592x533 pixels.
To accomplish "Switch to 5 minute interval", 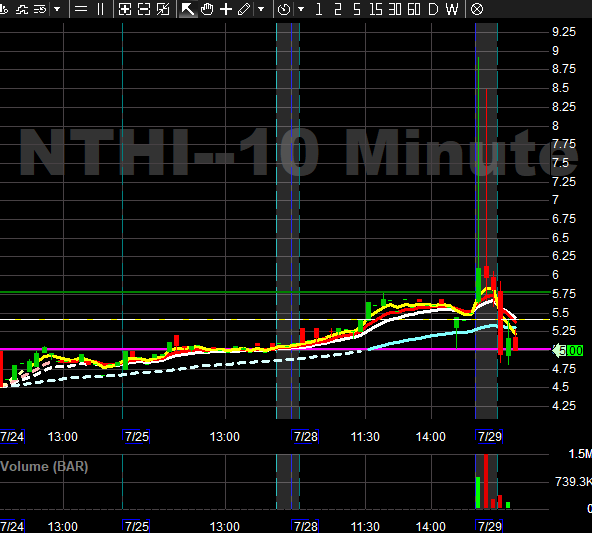I will tap(357, 9).
